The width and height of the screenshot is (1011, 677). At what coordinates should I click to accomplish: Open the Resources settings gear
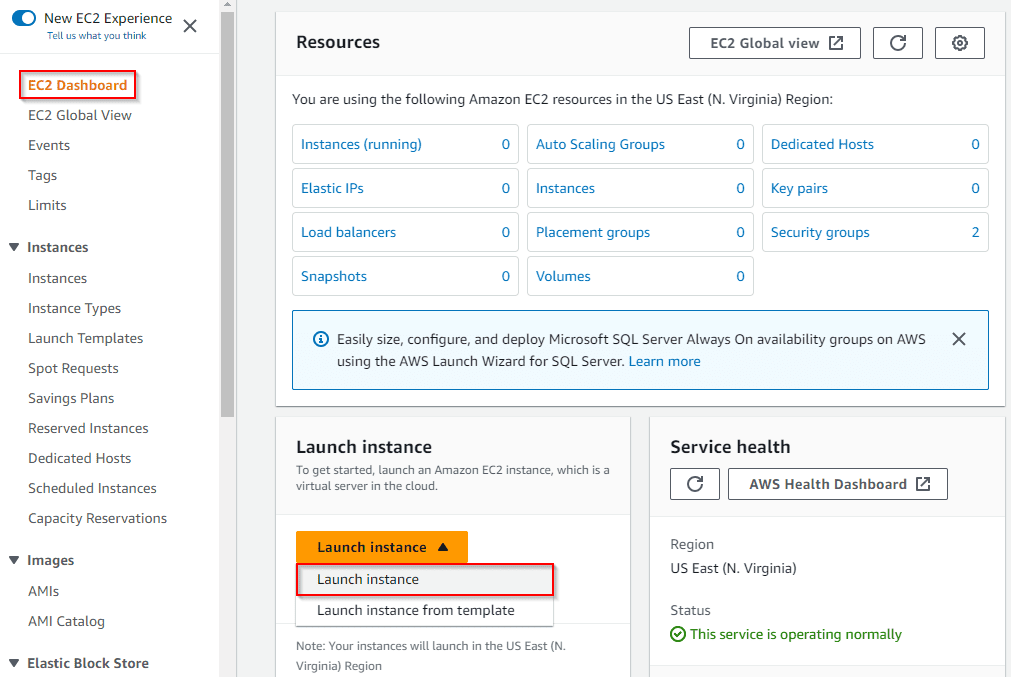[959, 43]
